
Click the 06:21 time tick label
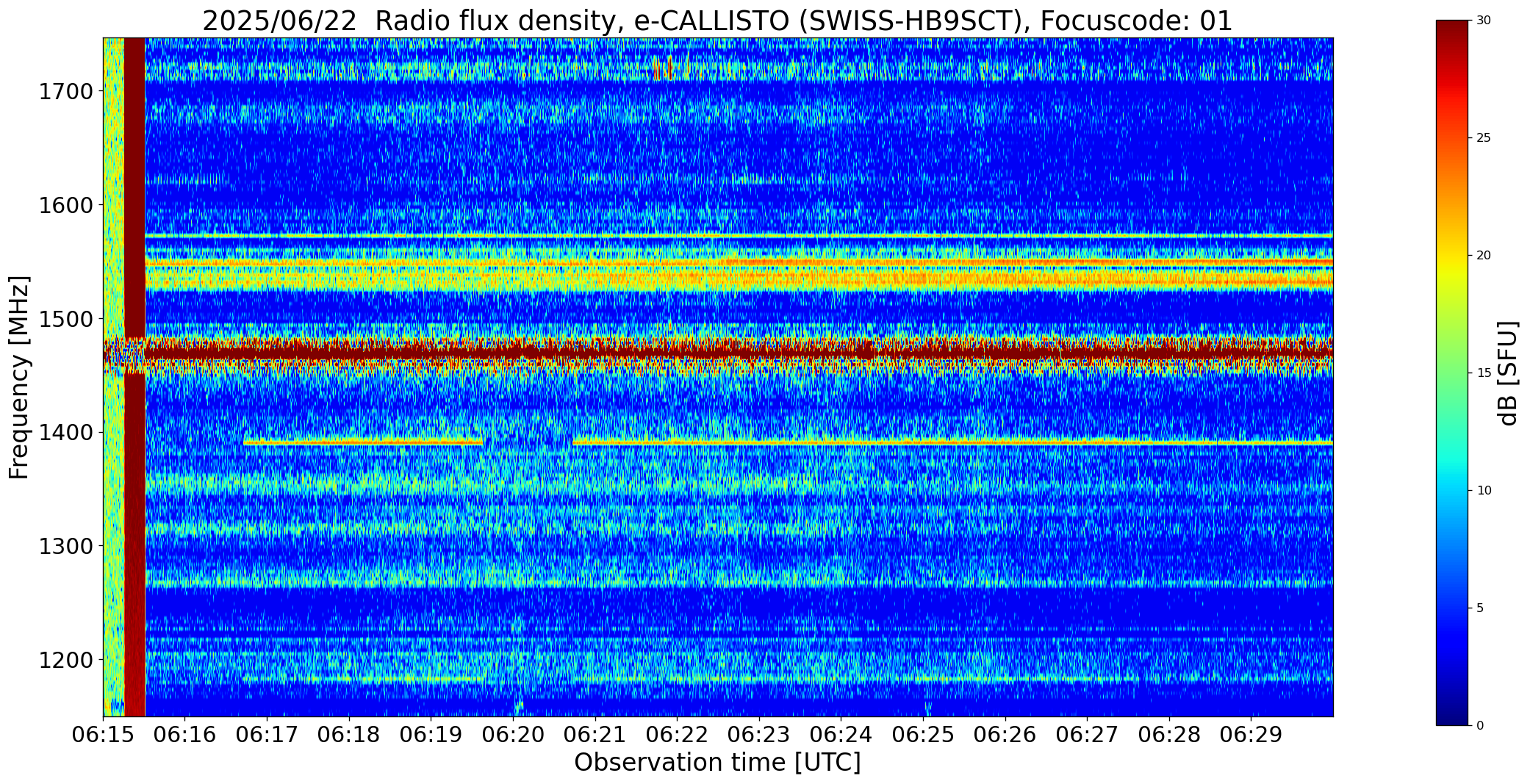coord(595,735)
